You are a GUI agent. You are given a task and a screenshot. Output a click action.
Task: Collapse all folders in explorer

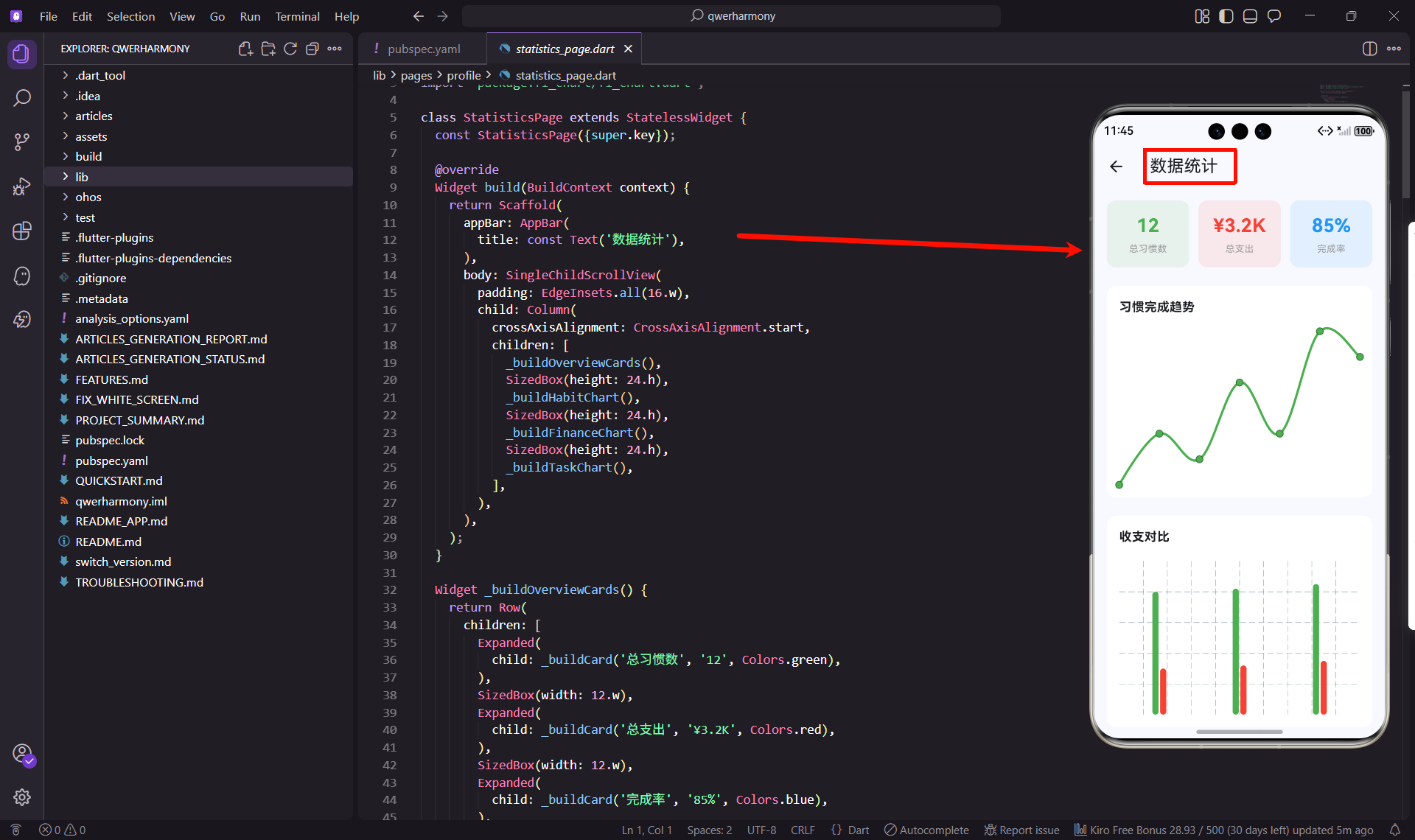(x=312, y=49)
